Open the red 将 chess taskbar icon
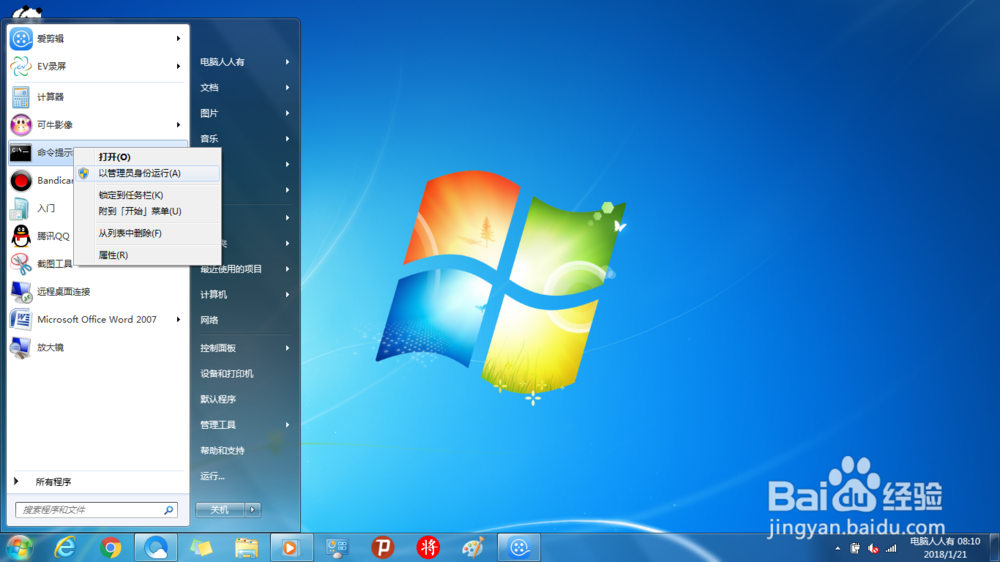The width and height of the screenshot is (1000, 562). [428, 547]
